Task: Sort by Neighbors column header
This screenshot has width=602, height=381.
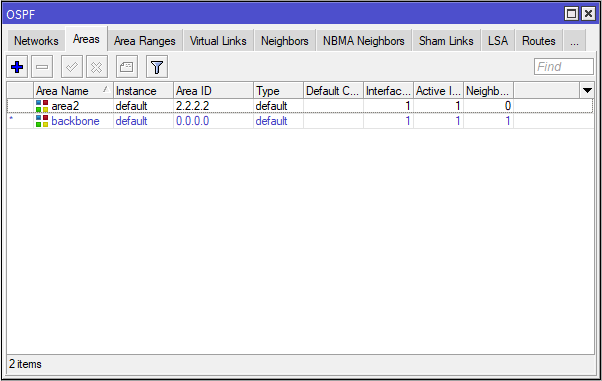Action: click(x=488, y=91)
